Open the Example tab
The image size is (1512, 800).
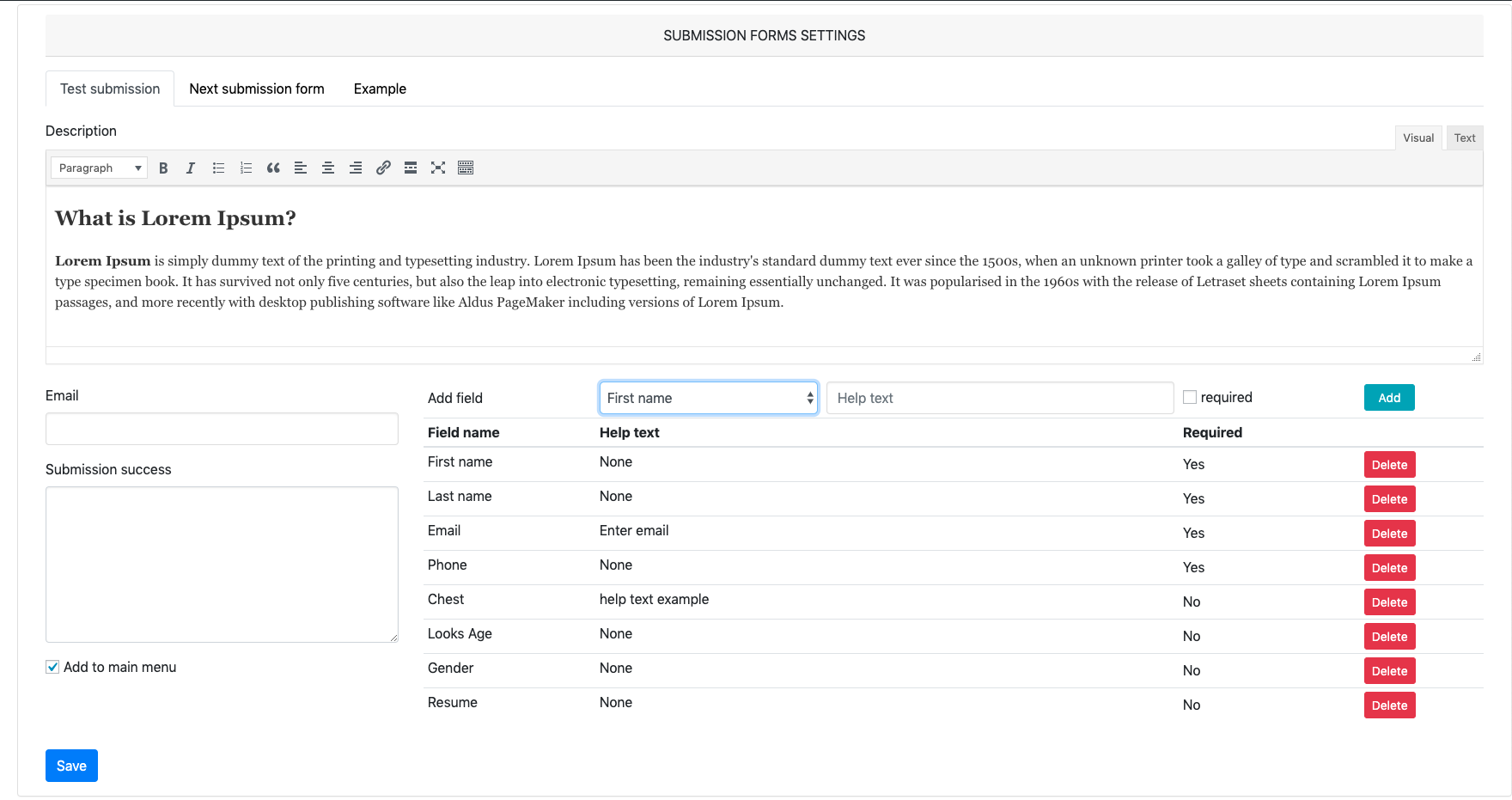[380, 89]
